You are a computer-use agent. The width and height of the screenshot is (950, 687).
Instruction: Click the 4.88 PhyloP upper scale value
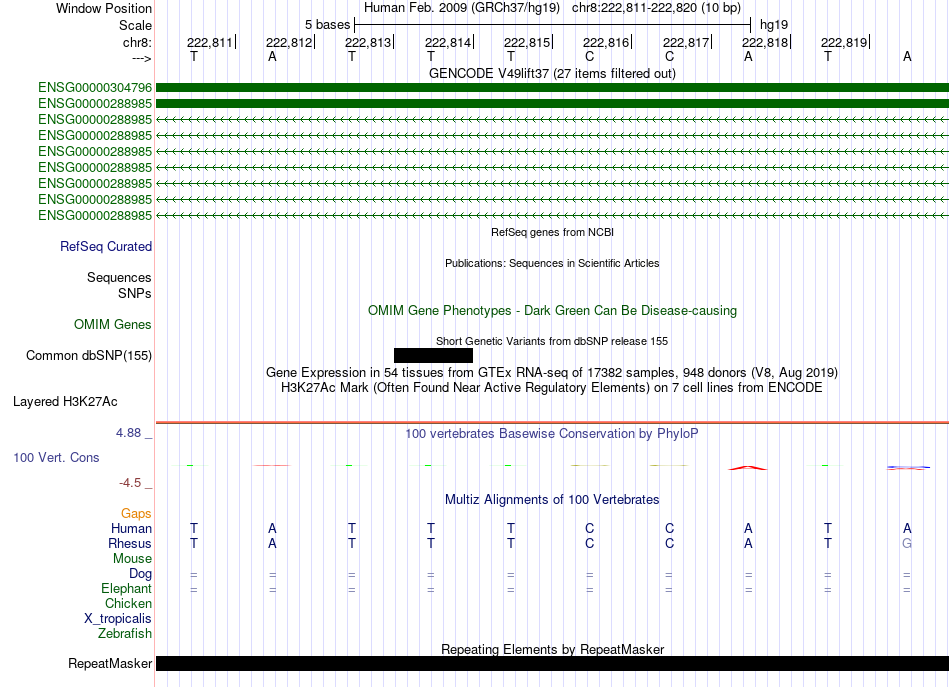[128, 433]
